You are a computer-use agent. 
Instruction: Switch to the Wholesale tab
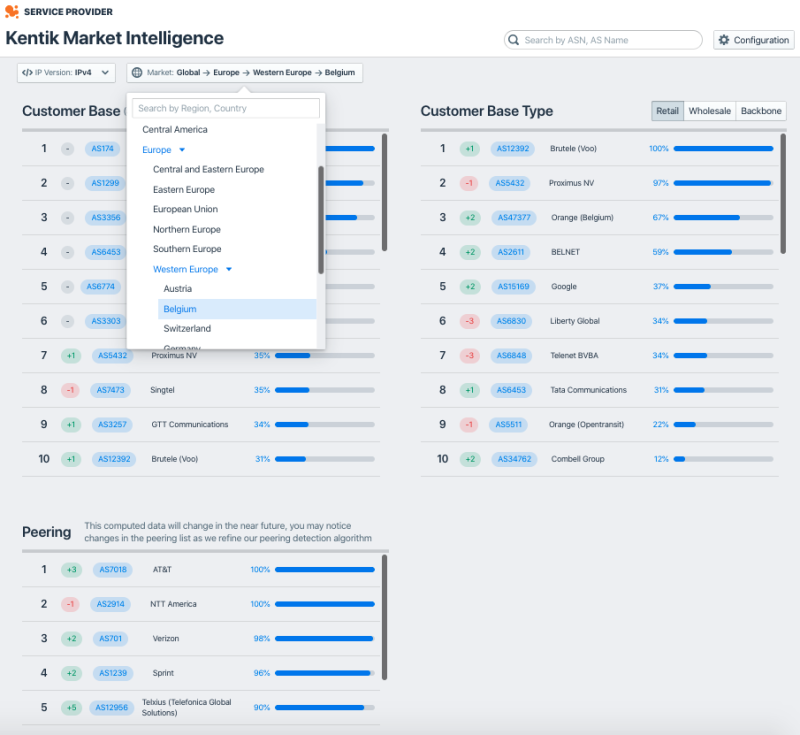coord(710,111)
